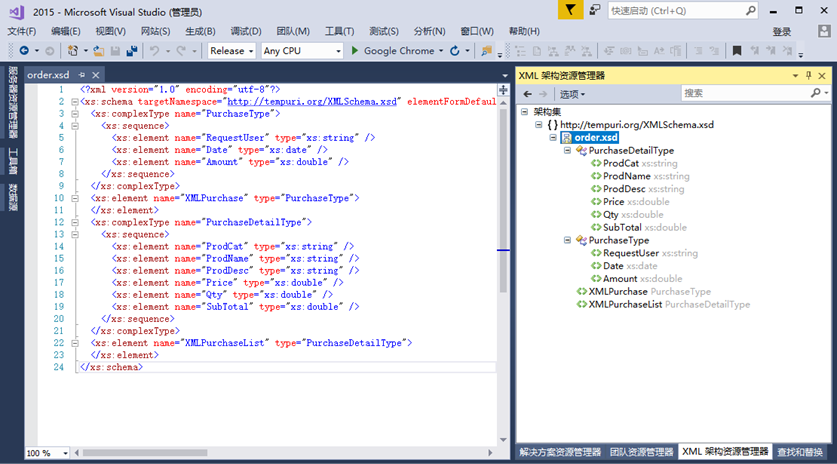Collapse code outlining at line 2
This screenshot has height=464, width=837.
pyautogui.click(x=75, y=101)
